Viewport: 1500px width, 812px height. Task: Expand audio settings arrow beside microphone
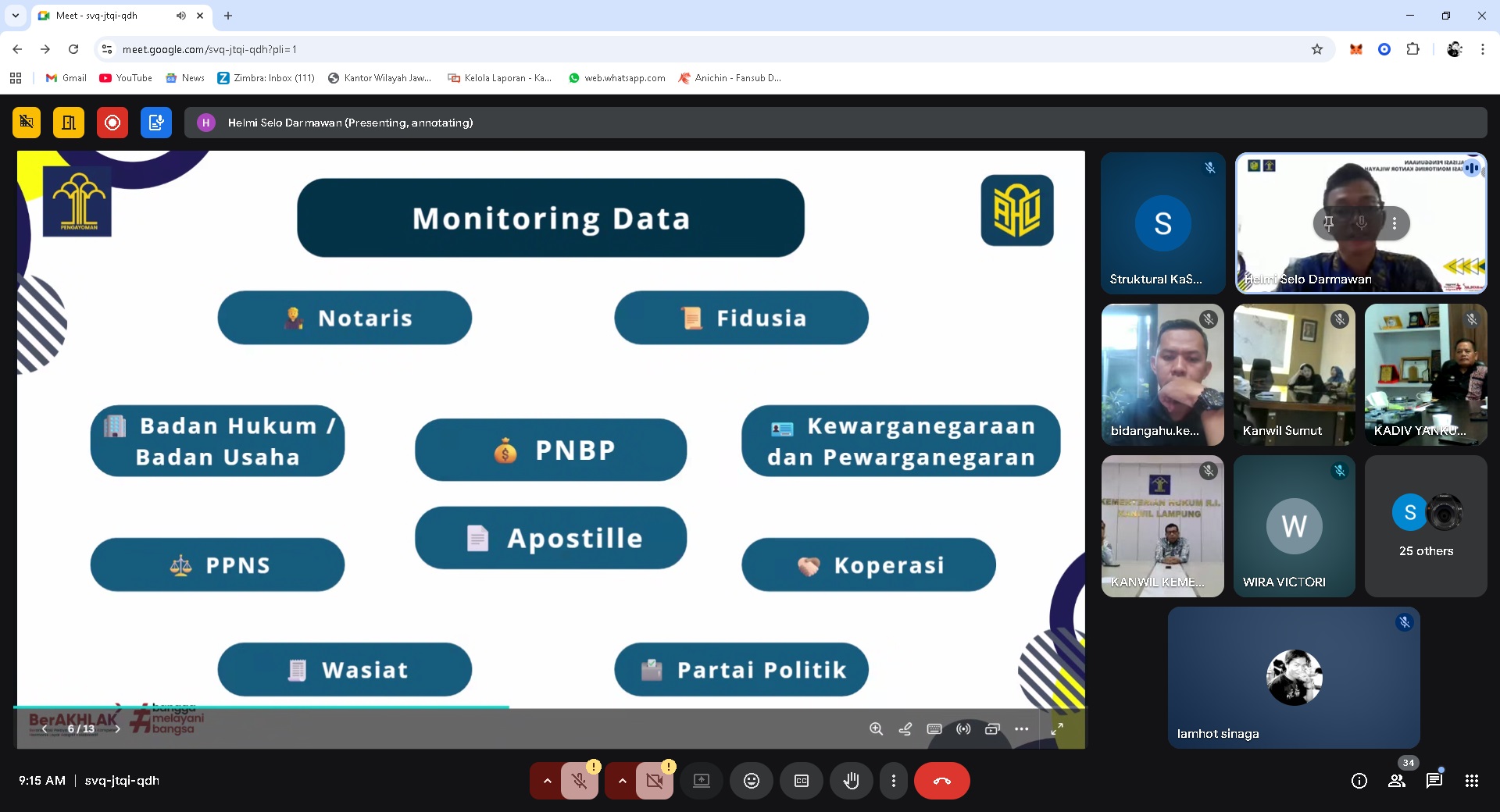pyautogui.click(x=547, y=781)
